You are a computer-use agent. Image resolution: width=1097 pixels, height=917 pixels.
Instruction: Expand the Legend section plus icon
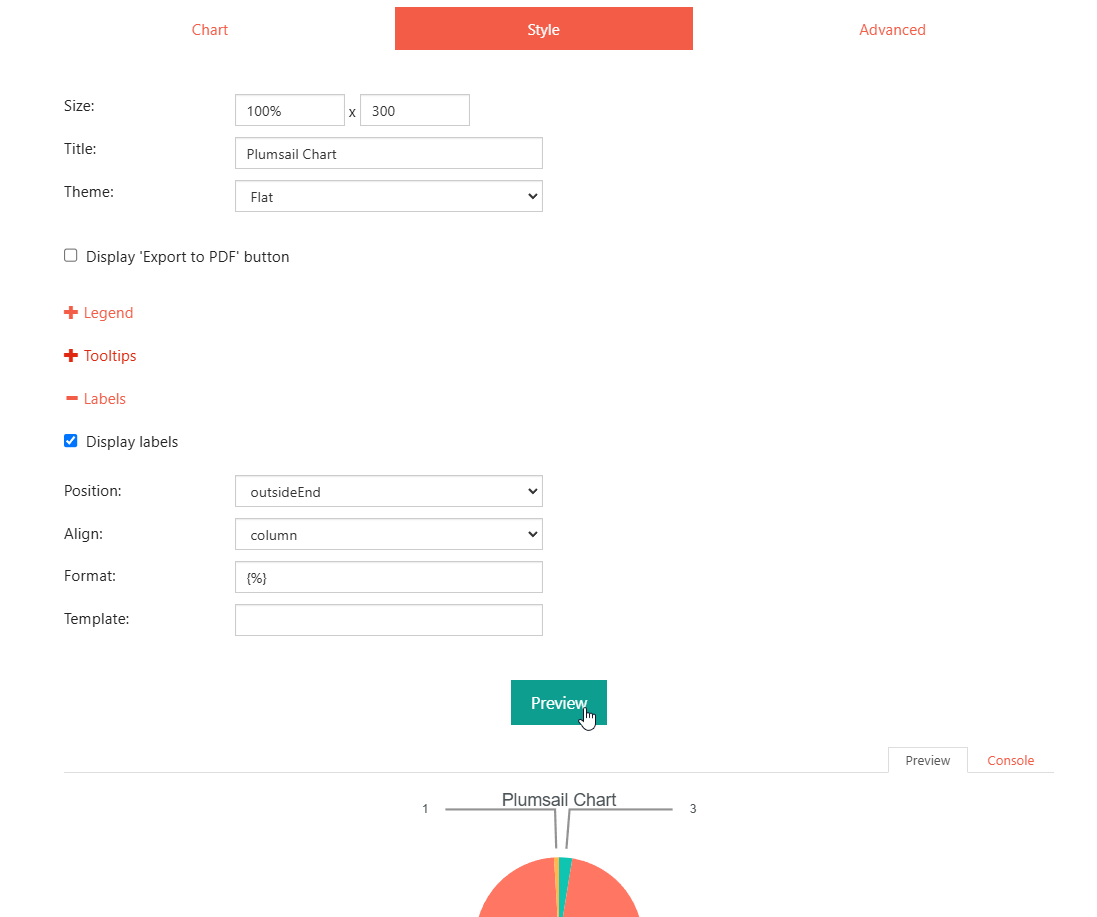click(71, 313)
